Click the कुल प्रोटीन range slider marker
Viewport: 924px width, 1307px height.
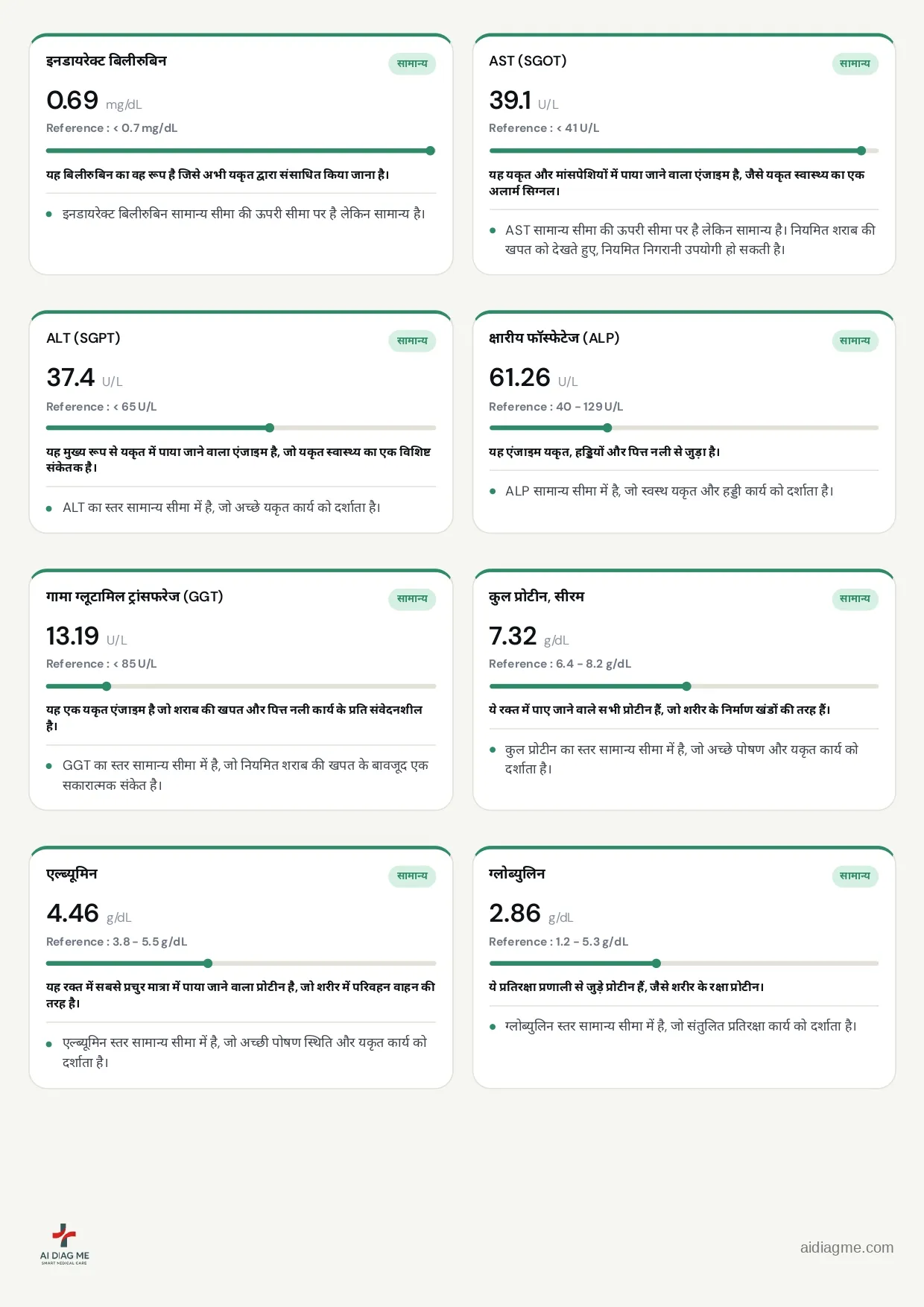pos(686,686)
